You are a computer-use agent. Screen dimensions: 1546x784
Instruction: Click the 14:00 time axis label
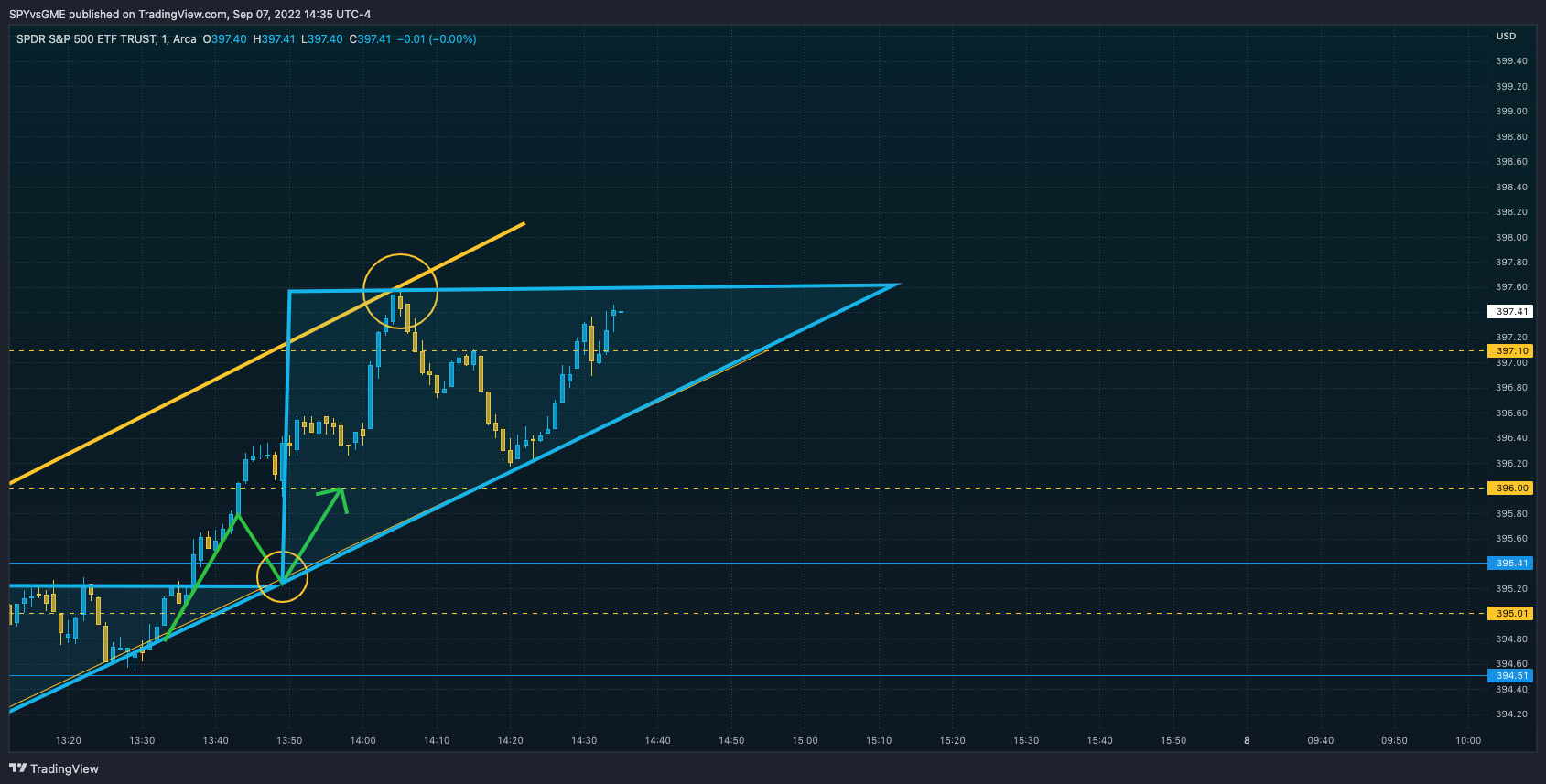pyautogui.click(x=363, y=741)
